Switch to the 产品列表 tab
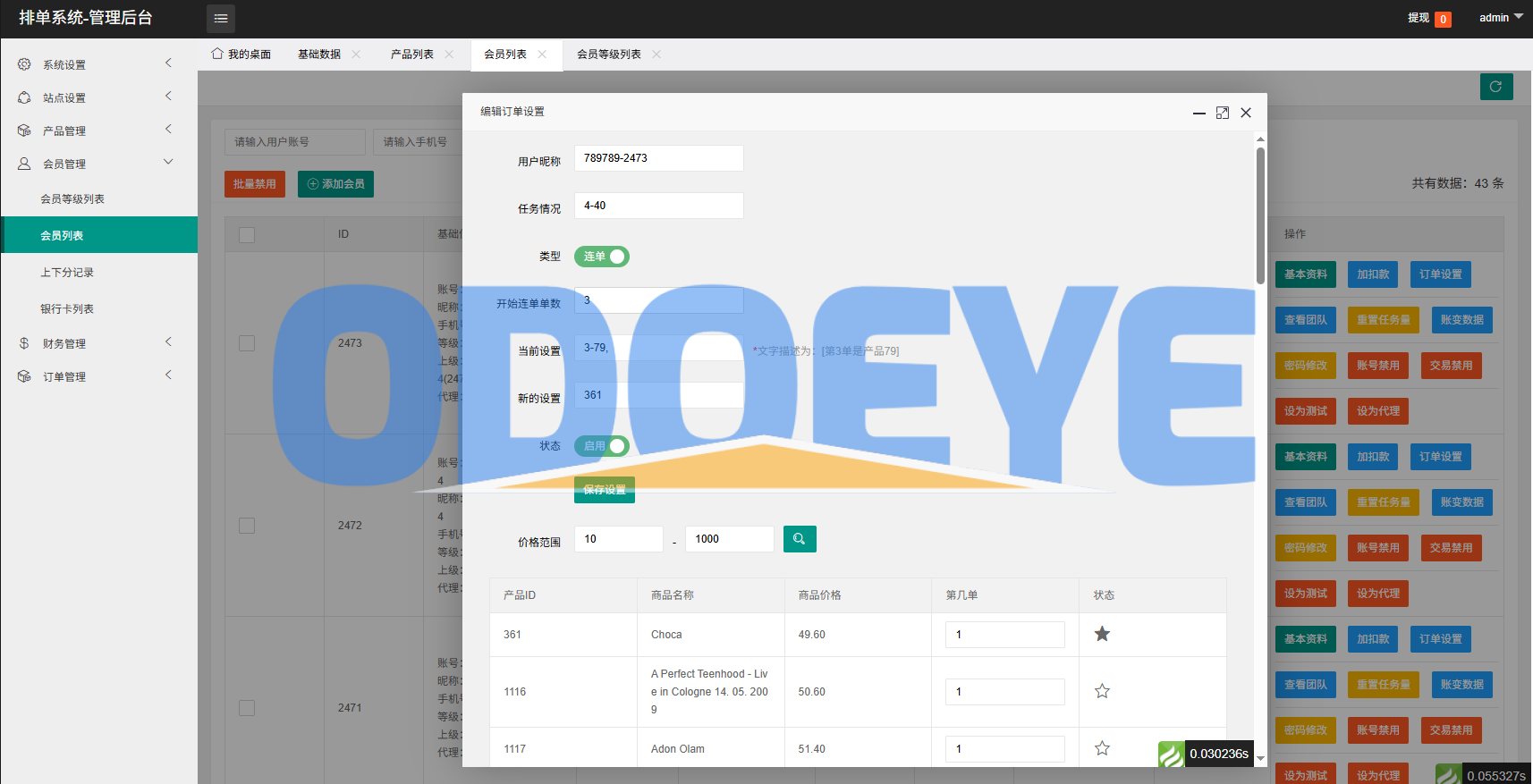 [412, 55]
